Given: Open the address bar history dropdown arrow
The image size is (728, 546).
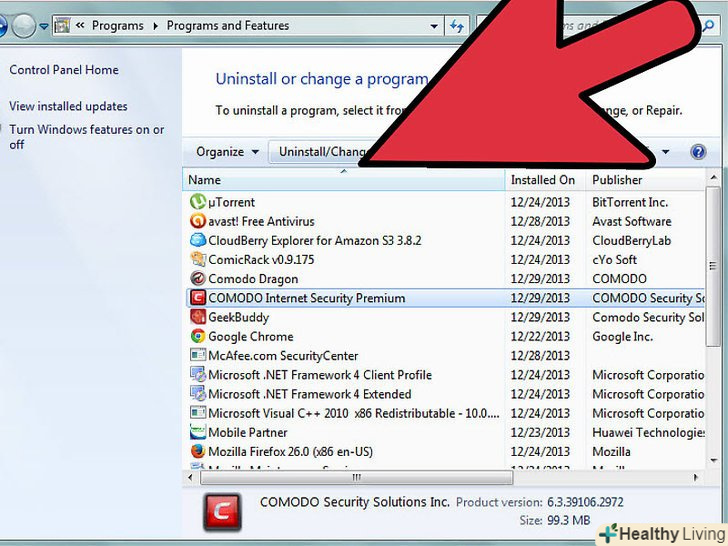Looking at the screenshot, I should [434, 26].
